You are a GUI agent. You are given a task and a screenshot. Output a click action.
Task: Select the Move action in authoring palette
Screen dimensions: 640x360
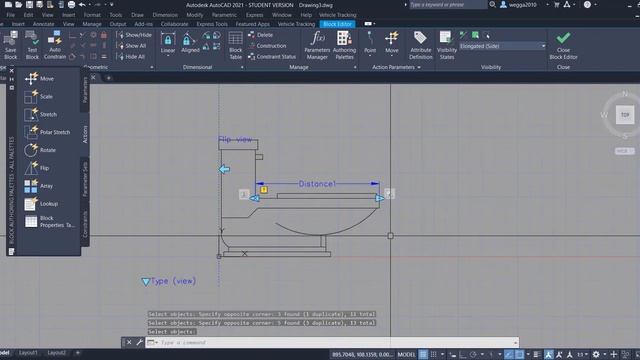click(39, 78)
